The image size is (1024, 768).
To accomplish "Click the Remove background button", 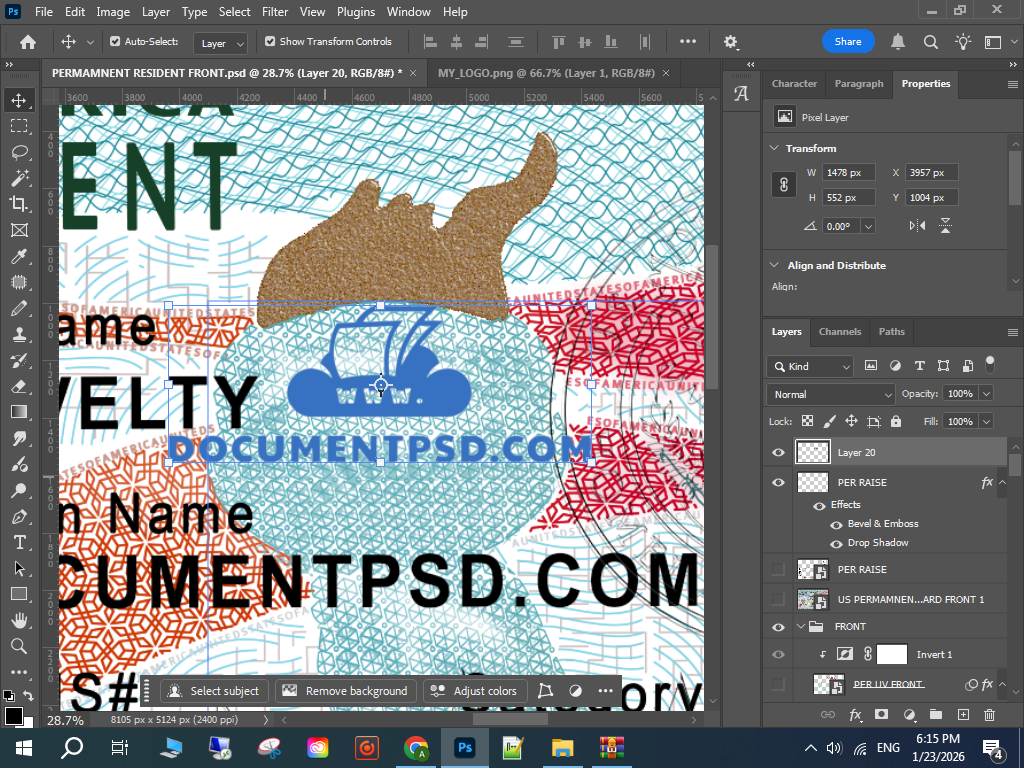I will pyautogui.click(x=346, y=691).
